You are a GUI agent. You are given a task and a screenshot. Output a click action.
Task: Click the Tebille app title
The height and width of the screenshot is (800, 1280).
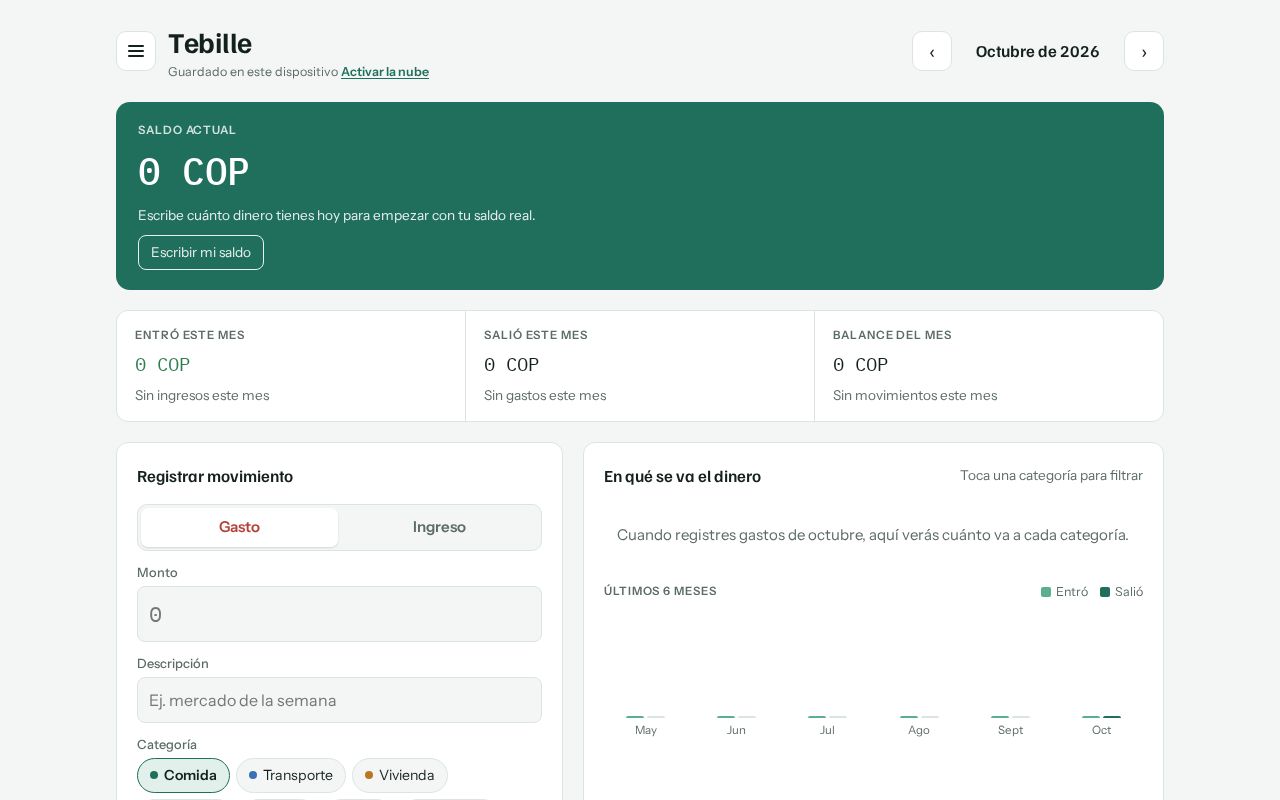pos(210,44)
